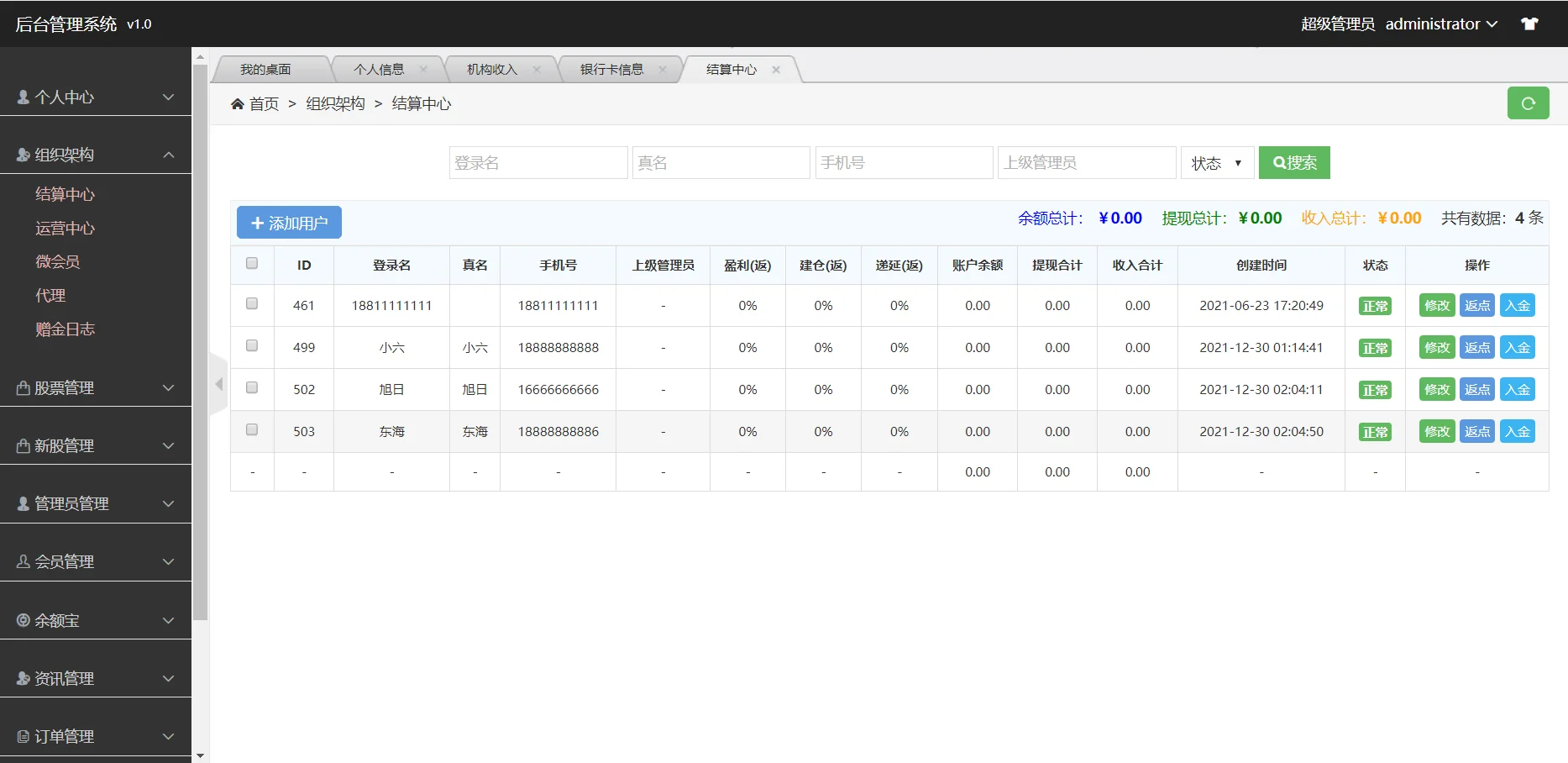Open the 状态 dropdown filter
This screenshot has height=763, width=1568.
(x=1216, y=162)
